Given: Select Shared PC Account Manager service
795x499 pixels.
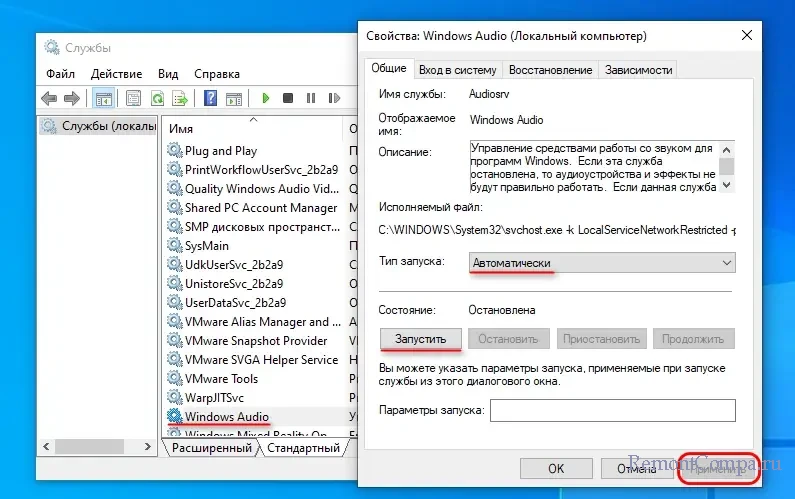Looking at the screenshot, I should click(x=261, y=207).
